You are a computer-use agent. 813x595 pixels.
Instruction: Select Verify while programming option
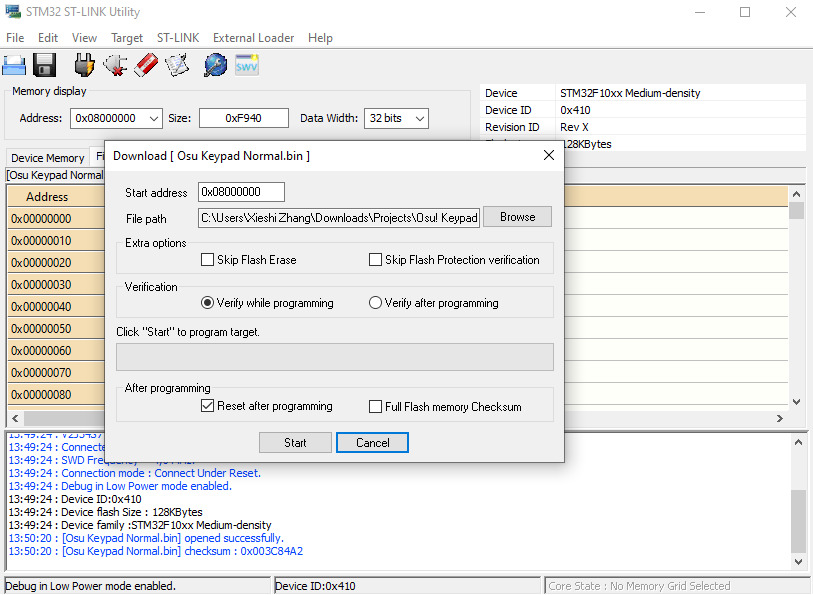[x=207, y=303]
